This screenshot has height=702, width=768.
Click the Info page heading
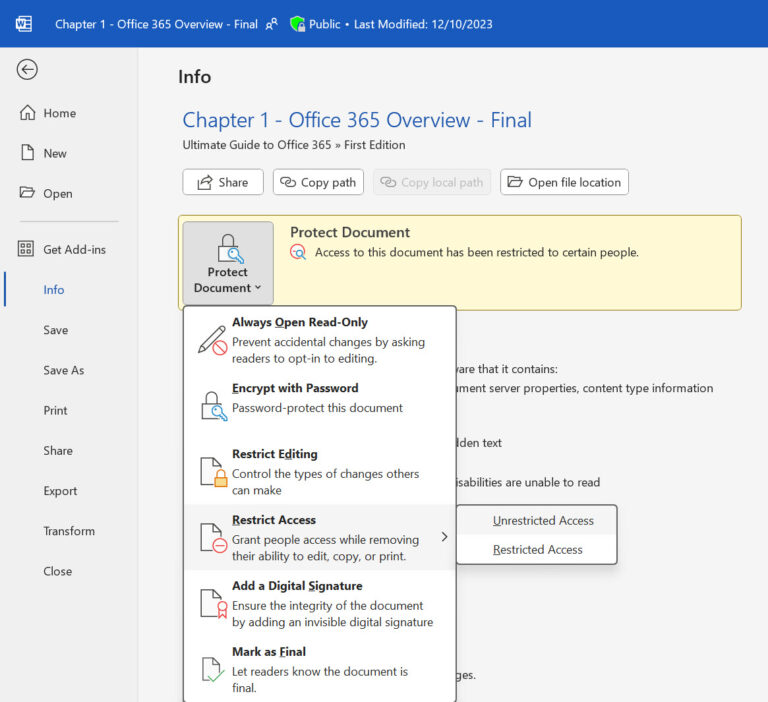pyautogui.click(x=194, y=77)
